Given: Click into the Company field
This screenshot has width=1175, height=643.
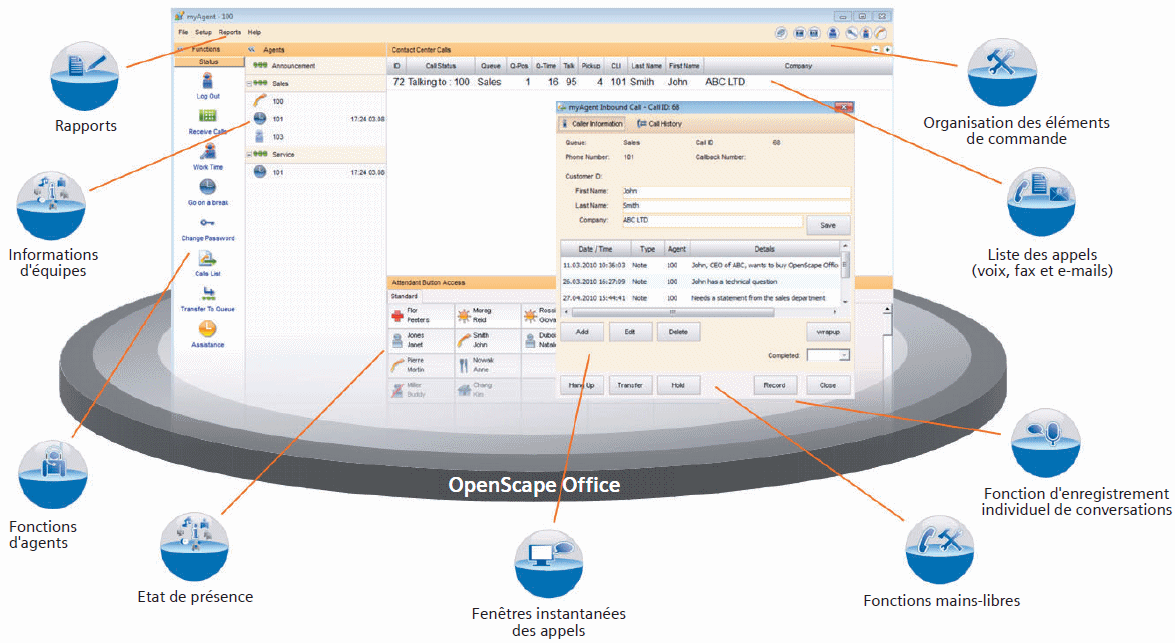Looking at the screenshot, I should [x=712, y=220].
